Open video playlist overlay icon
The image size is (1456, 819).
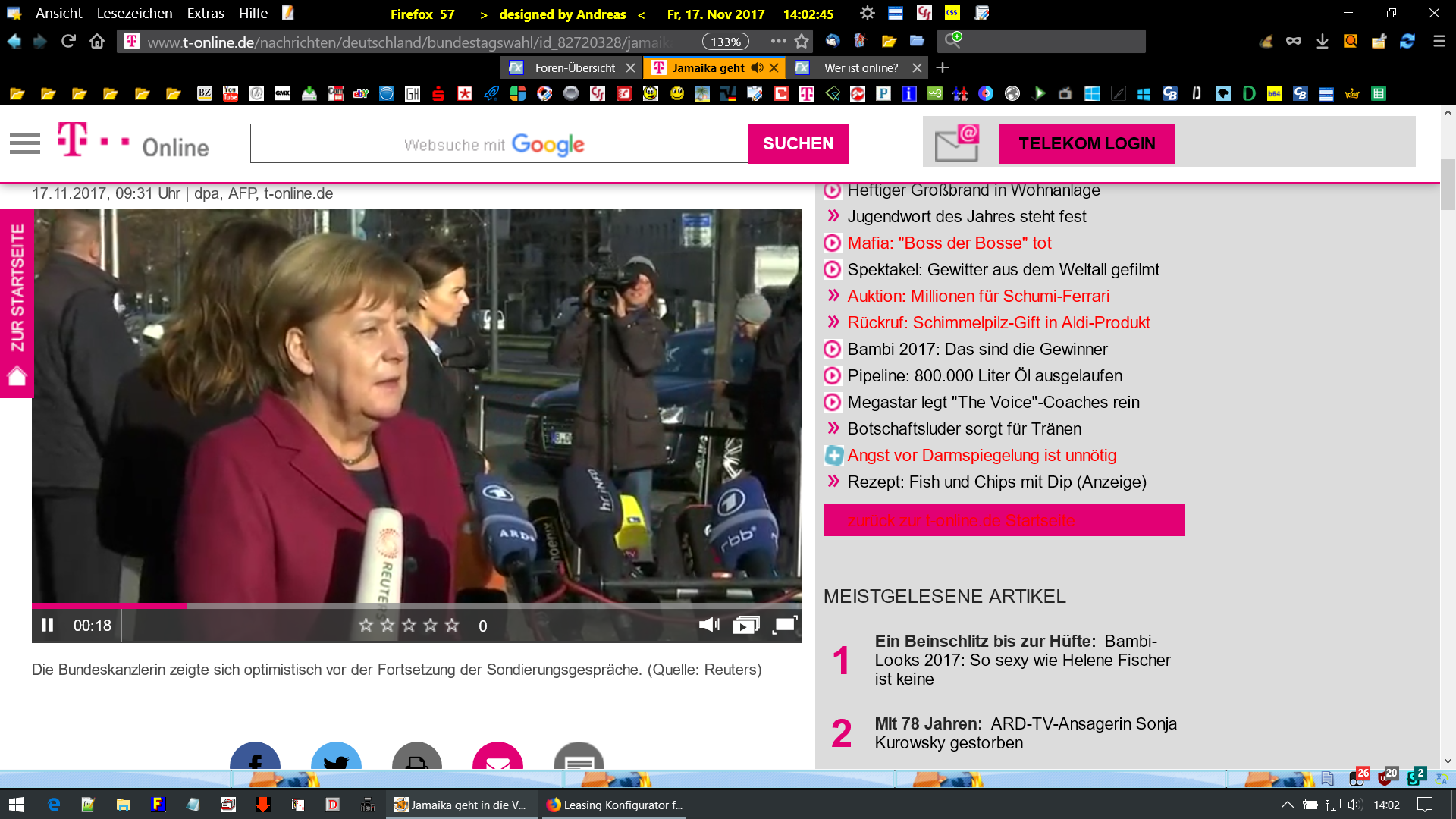coord(746,625)
